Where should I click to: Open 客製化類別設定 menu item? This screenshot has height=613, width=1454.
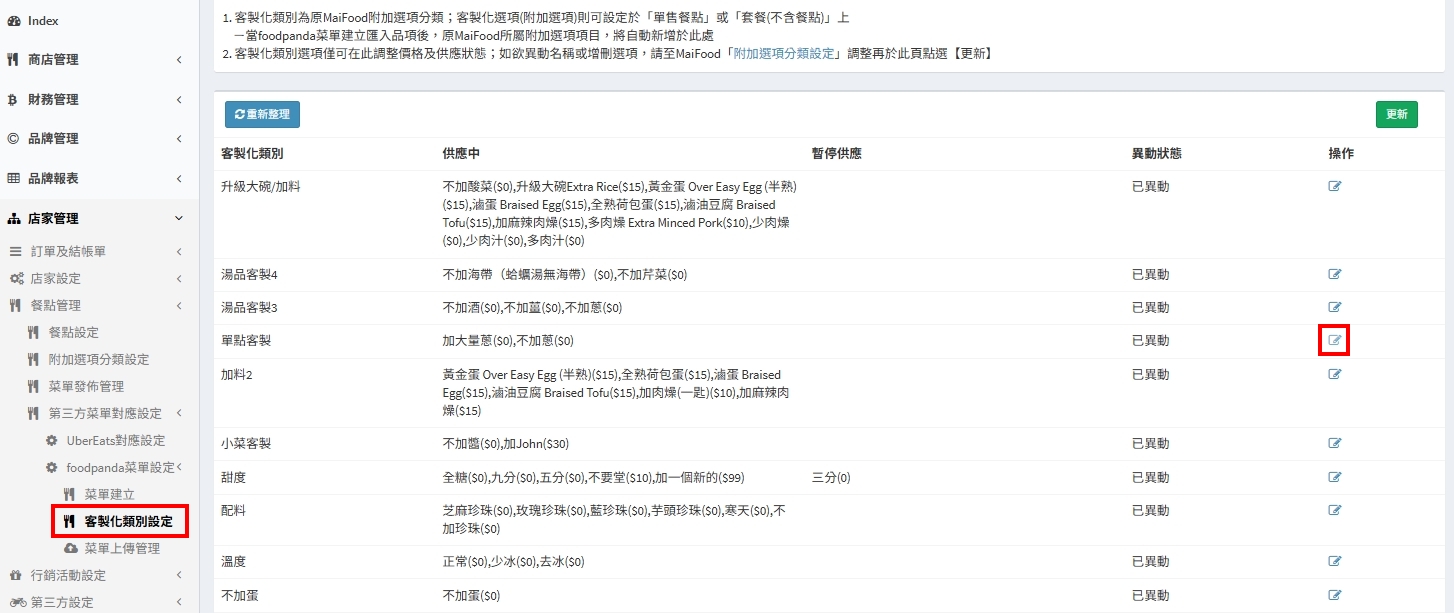pyautogui.click(x=128, y=522)
